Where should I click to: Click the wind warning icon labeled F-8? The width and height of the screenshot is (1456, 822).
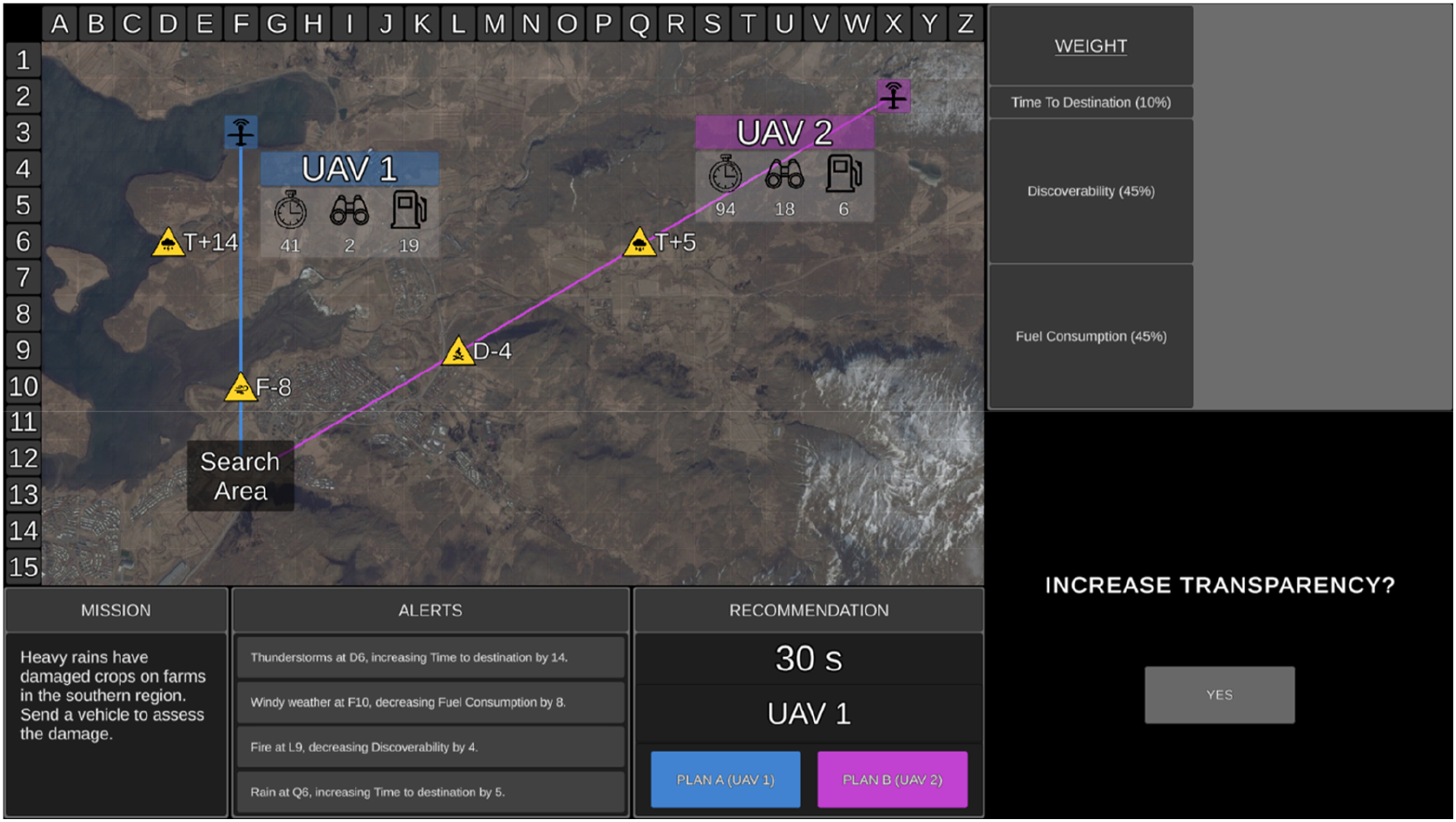241,387
